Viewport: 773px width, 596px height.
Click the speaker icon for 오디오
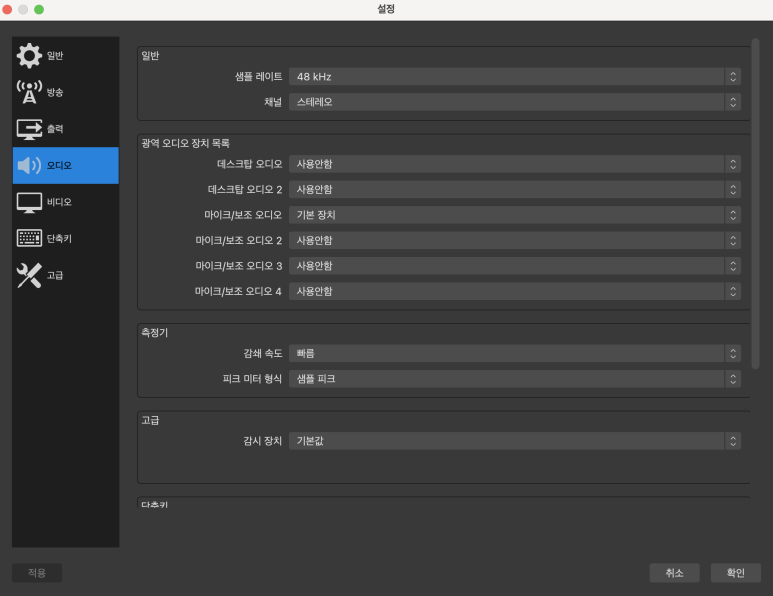pyautogui.click(x=29, y=165)
